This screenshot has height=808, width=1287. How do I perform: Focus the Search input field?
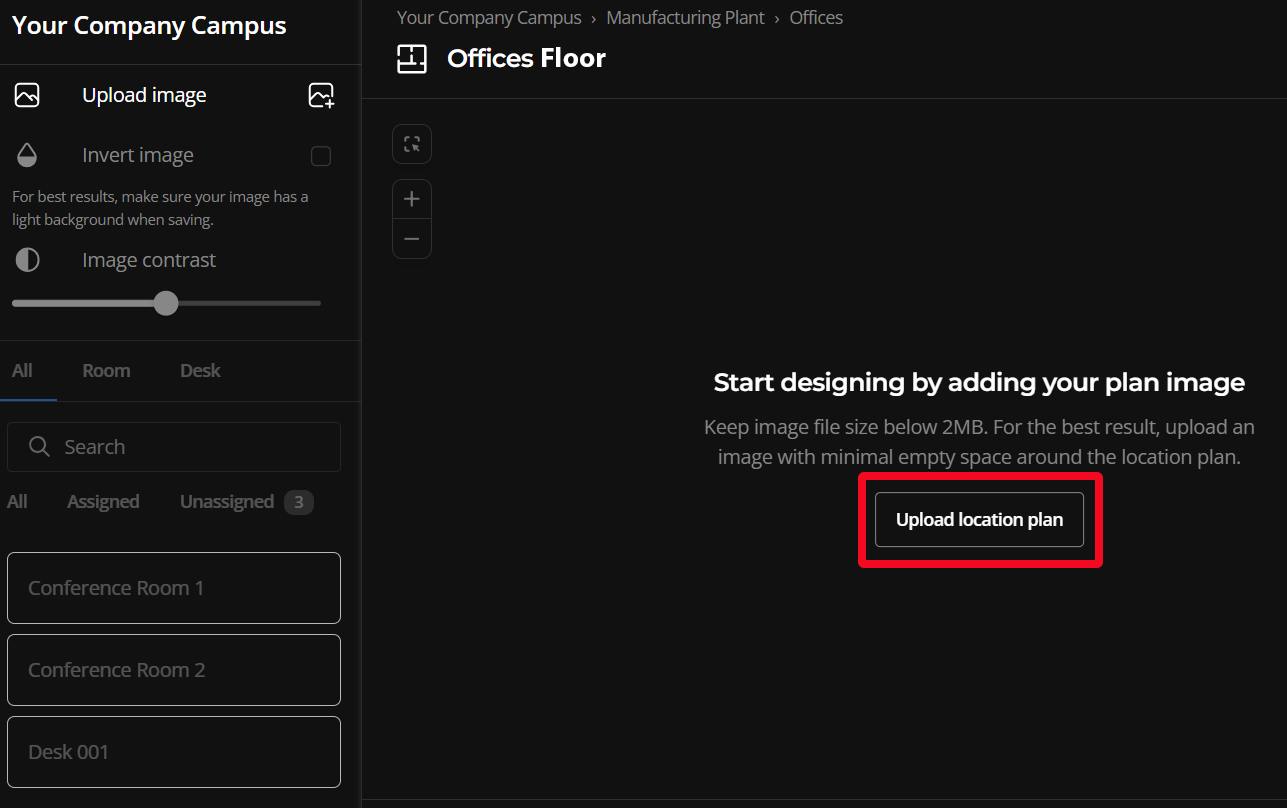(x=174, y=447)
